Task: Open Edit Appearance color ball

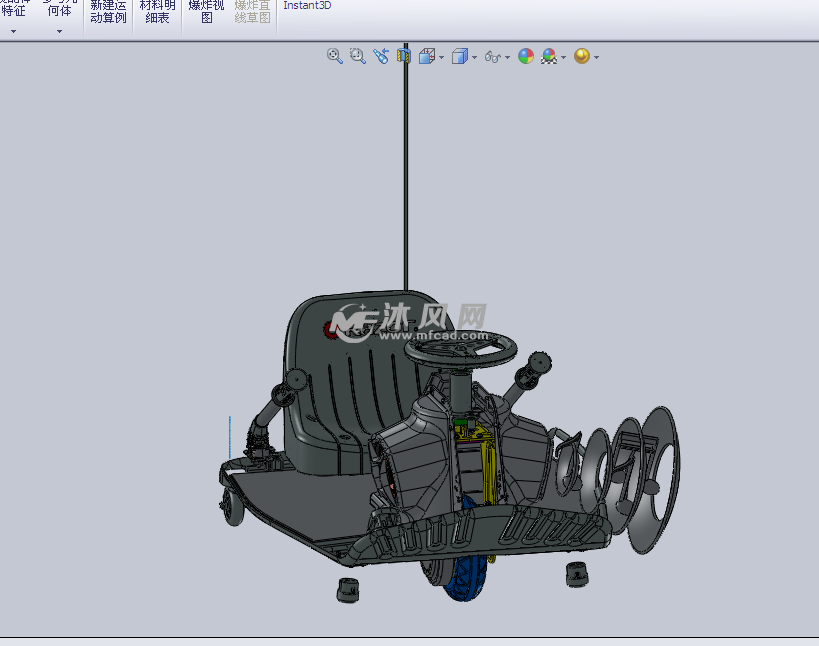Action: click(526, 56)
